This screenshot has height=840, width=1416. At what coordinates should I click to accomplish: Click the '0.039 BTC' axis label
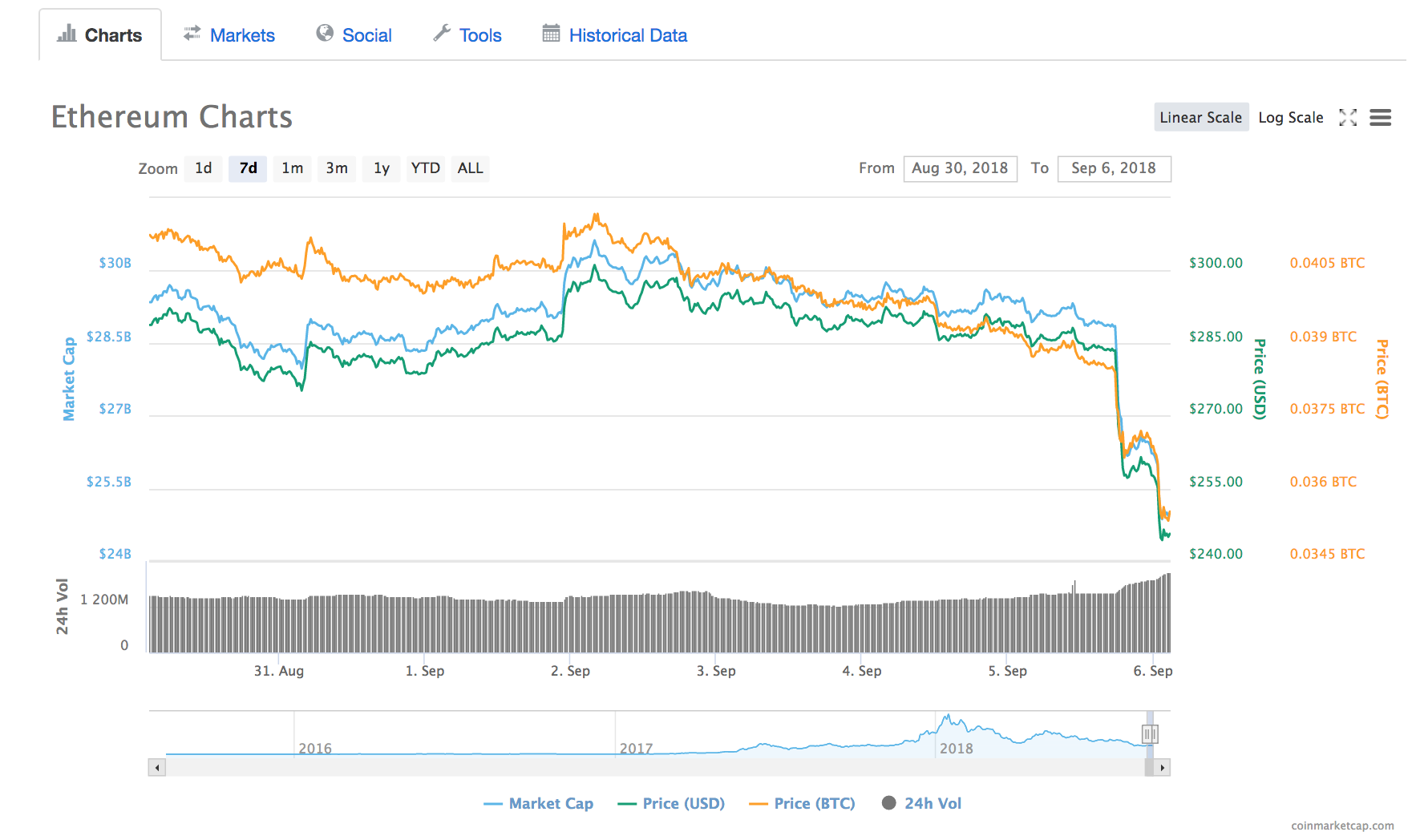pos(1323,337)
